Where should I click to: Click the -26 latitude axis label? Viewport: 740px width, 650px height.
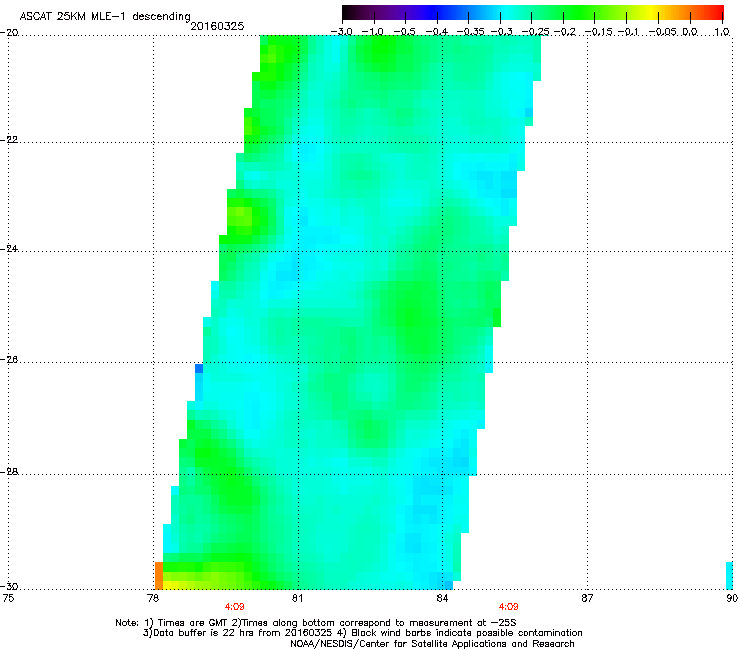(9, 359)
